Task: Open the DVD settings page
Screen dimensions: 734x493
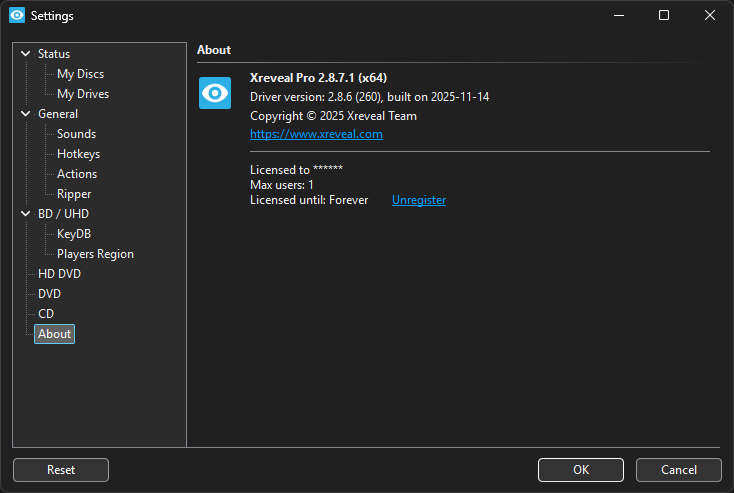Action: pos(49,294)
